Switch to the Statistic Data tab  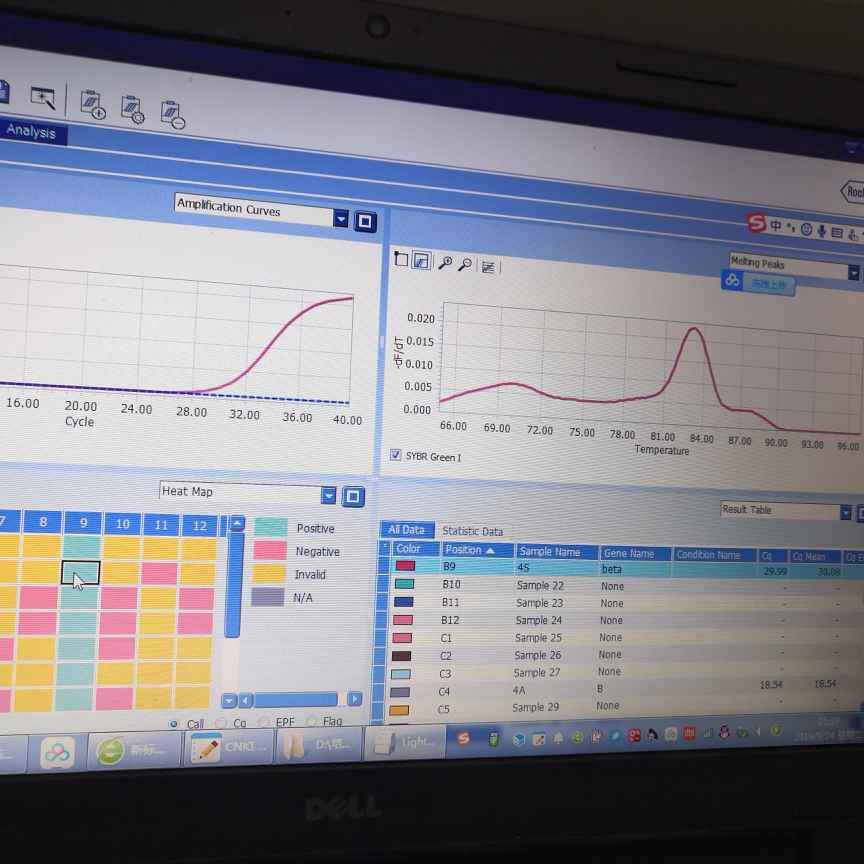472,532
